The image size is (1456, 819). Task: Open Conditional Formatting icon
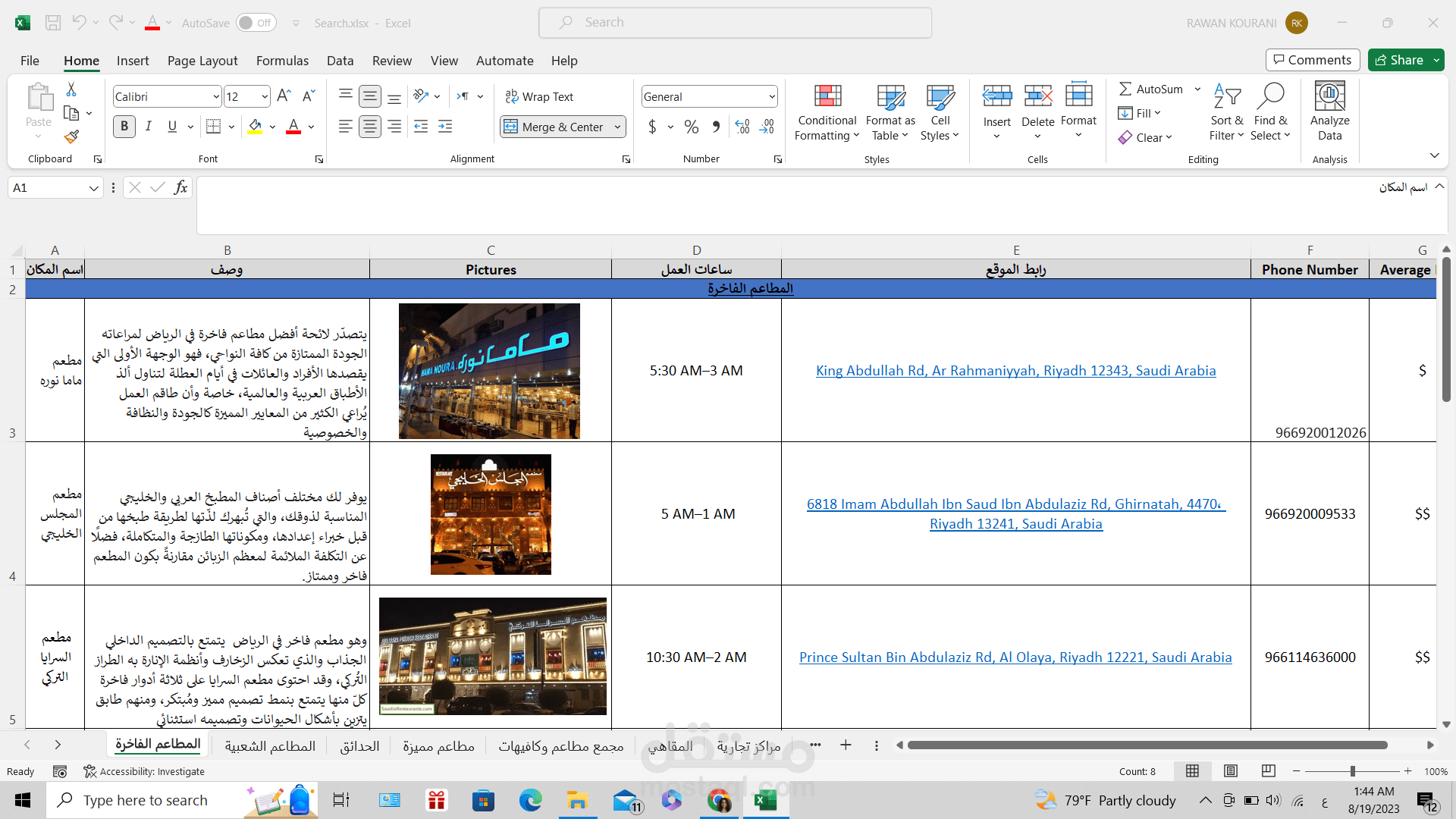pos(827,112)
